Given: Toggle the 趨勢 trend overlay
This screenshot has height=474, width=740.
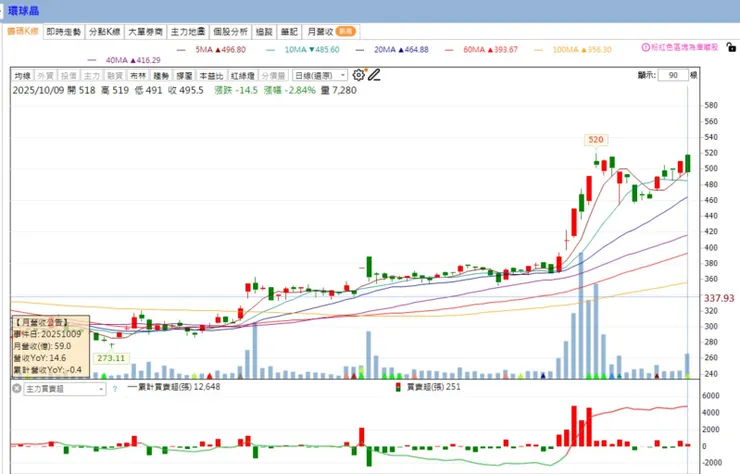Looking at the screenshot, I should 161,76.
